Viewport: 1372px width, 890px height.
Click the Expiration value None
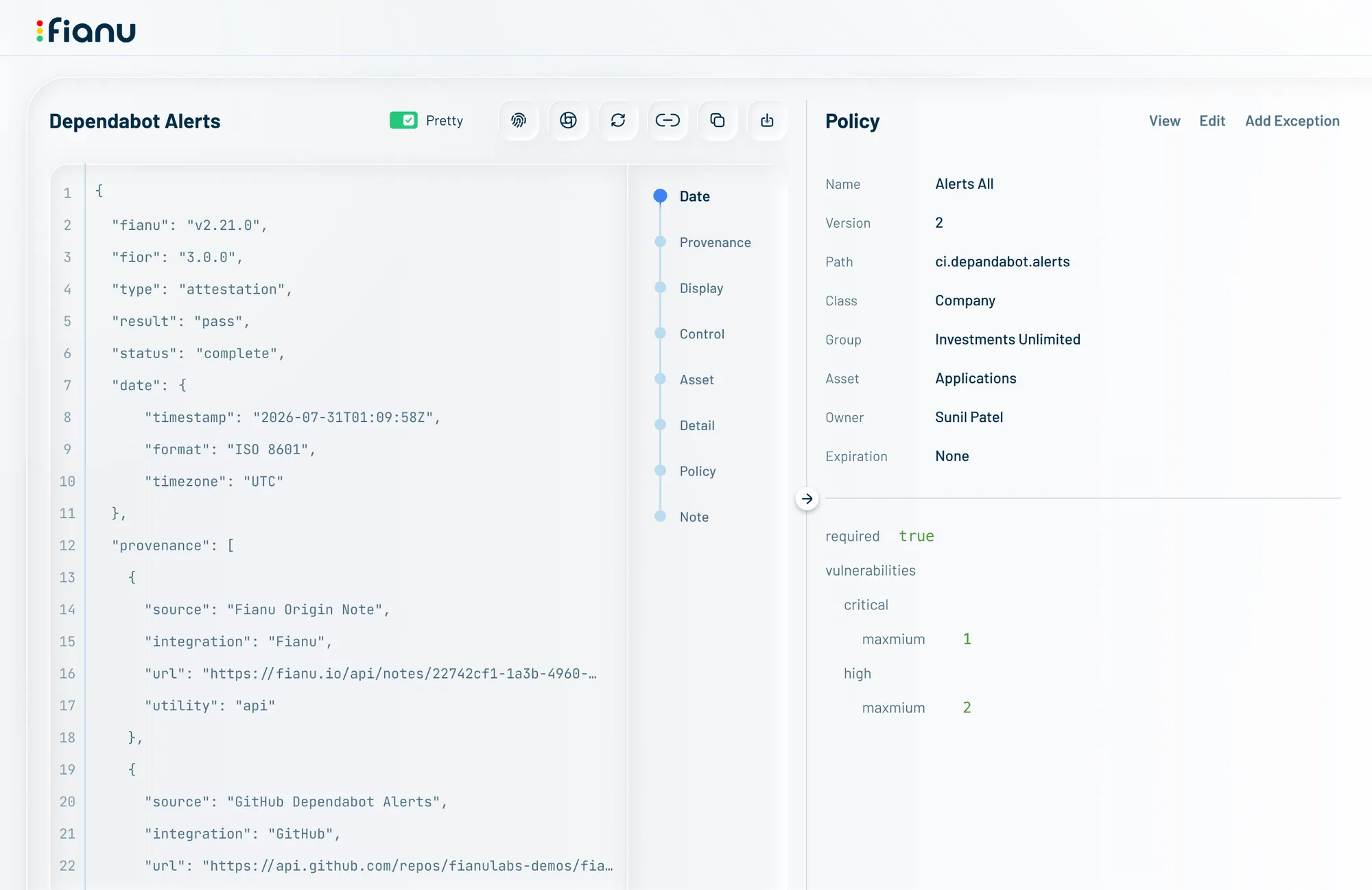(951, 456)
